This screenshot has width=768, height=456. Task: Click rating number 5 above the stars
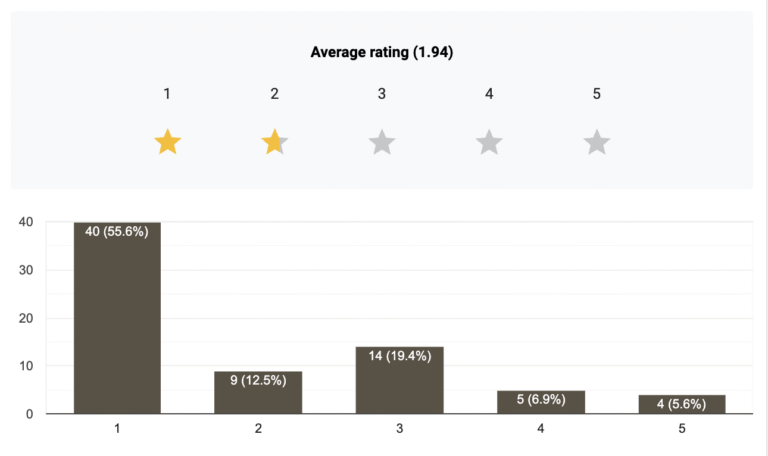point(597,94)
